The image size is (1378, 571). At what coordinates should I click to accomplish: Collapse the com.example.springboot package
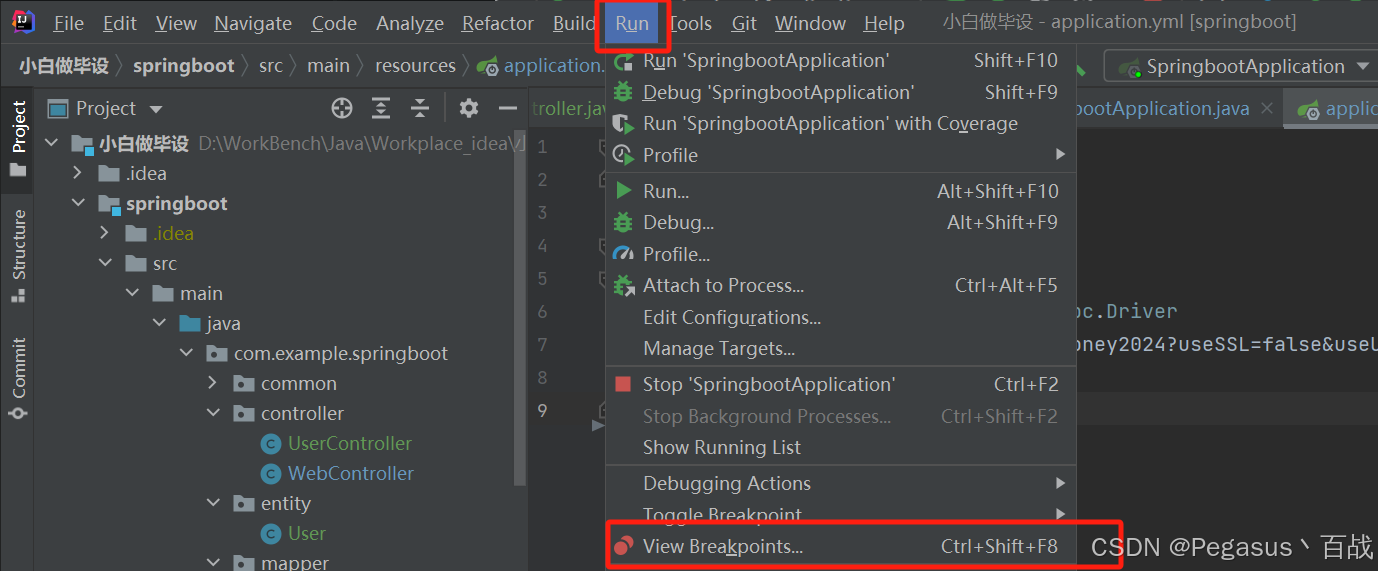point(187,353)
